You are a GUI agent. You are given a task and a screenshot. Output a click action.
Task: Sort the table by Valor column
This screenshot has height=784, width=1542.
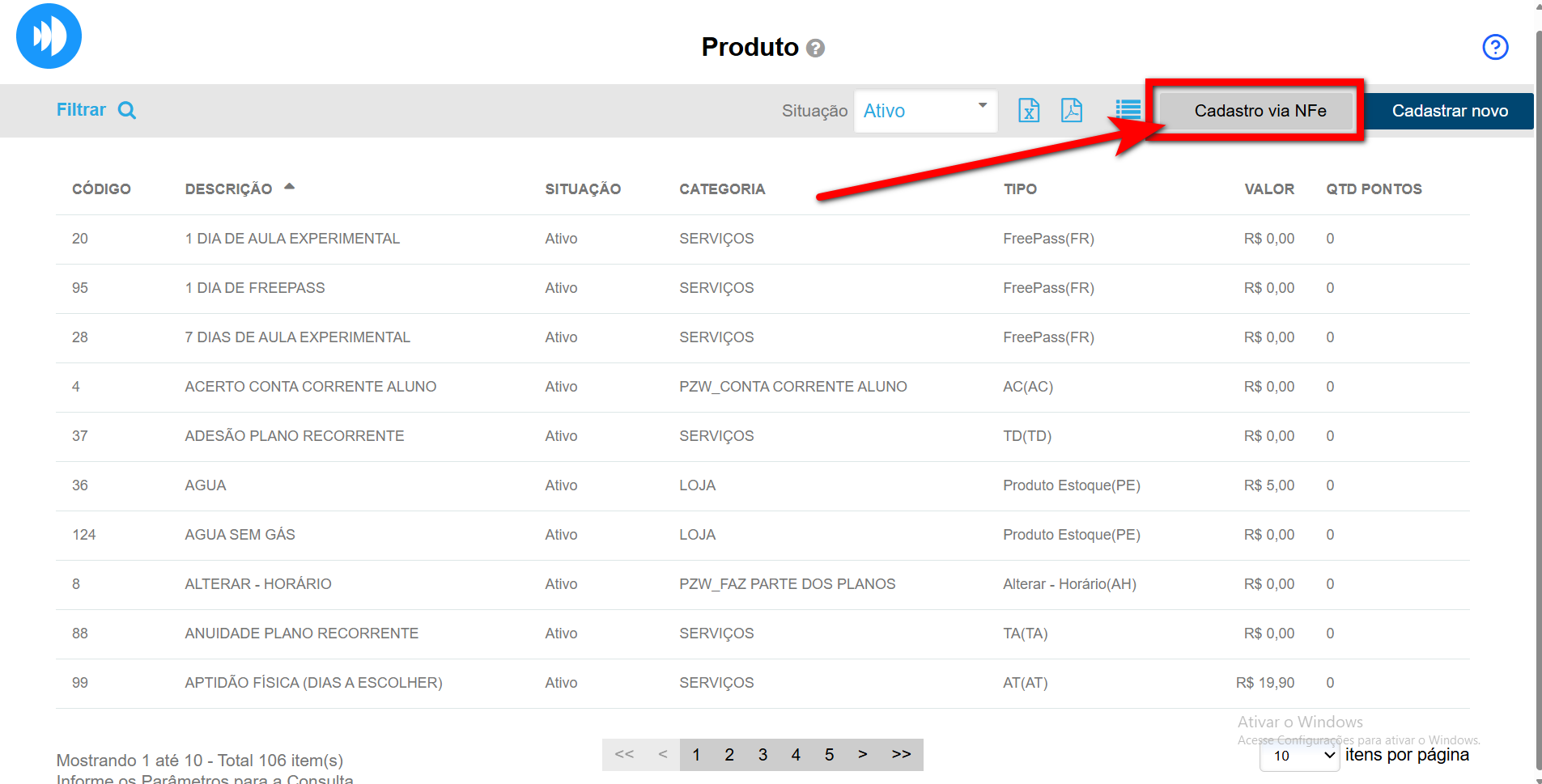(1268, 189)
